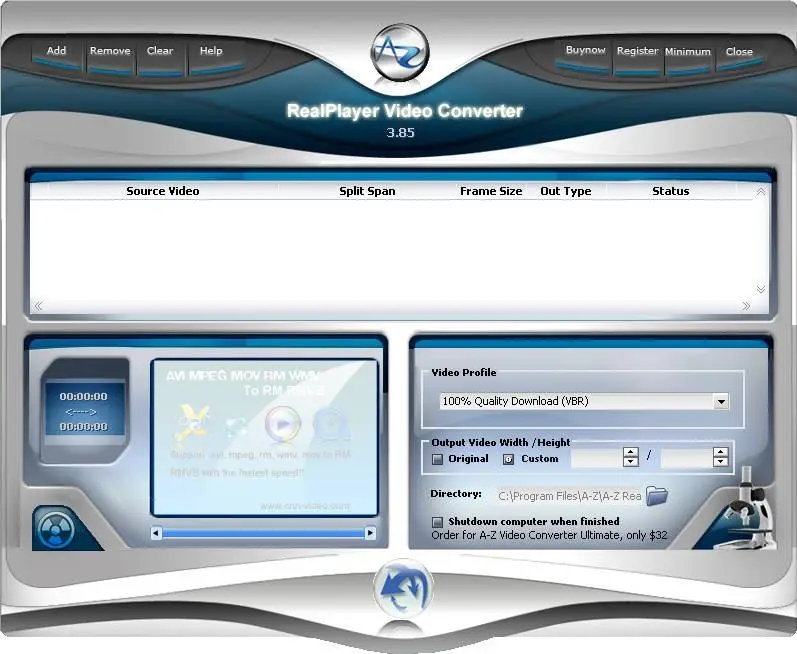Screen dimensions: 797x654
Task: Increase output width with up arrow
Action: [x=631, y=452]
